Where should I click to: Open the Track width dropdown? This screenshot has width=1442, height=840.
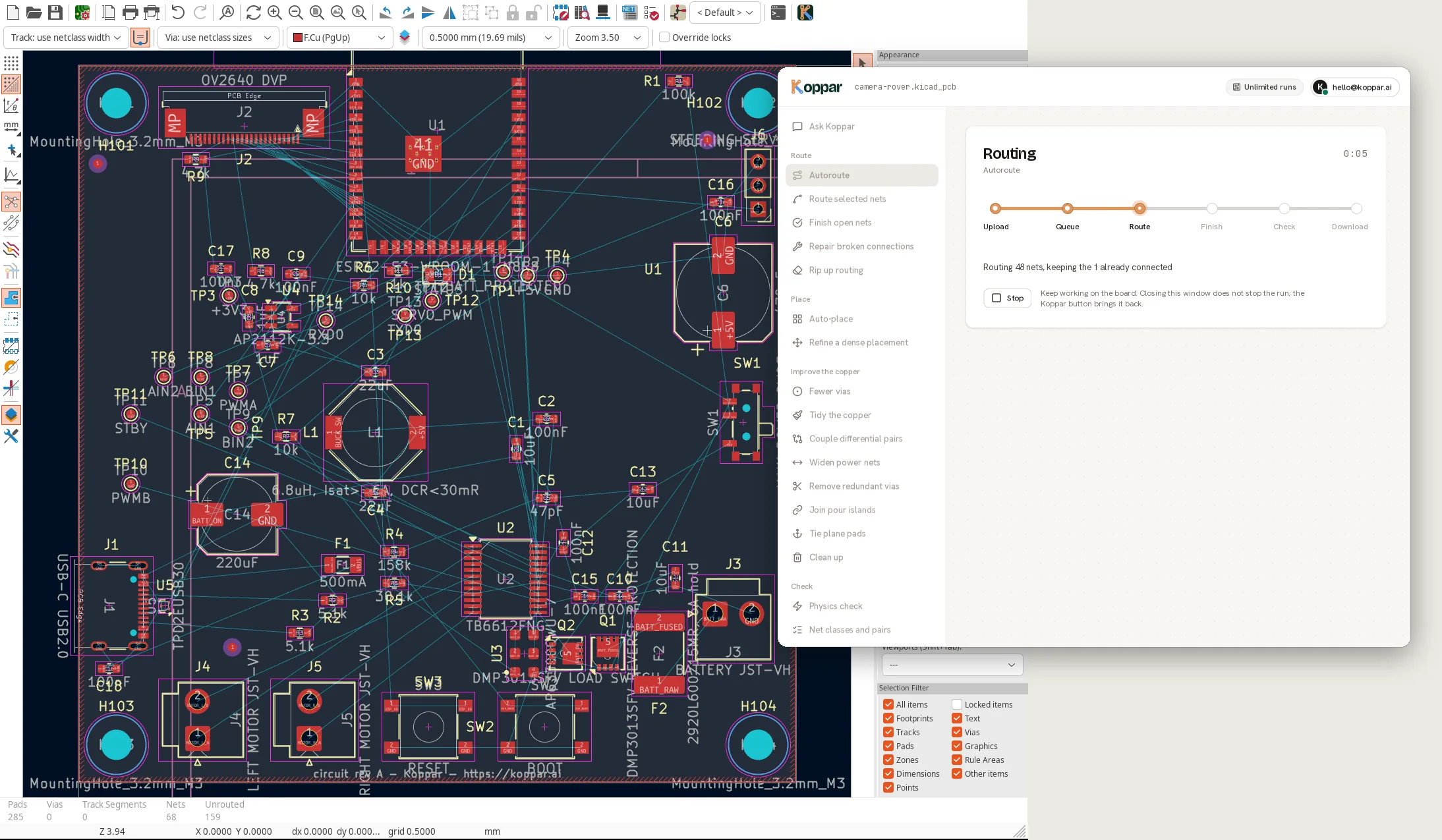tap(66, 38)
